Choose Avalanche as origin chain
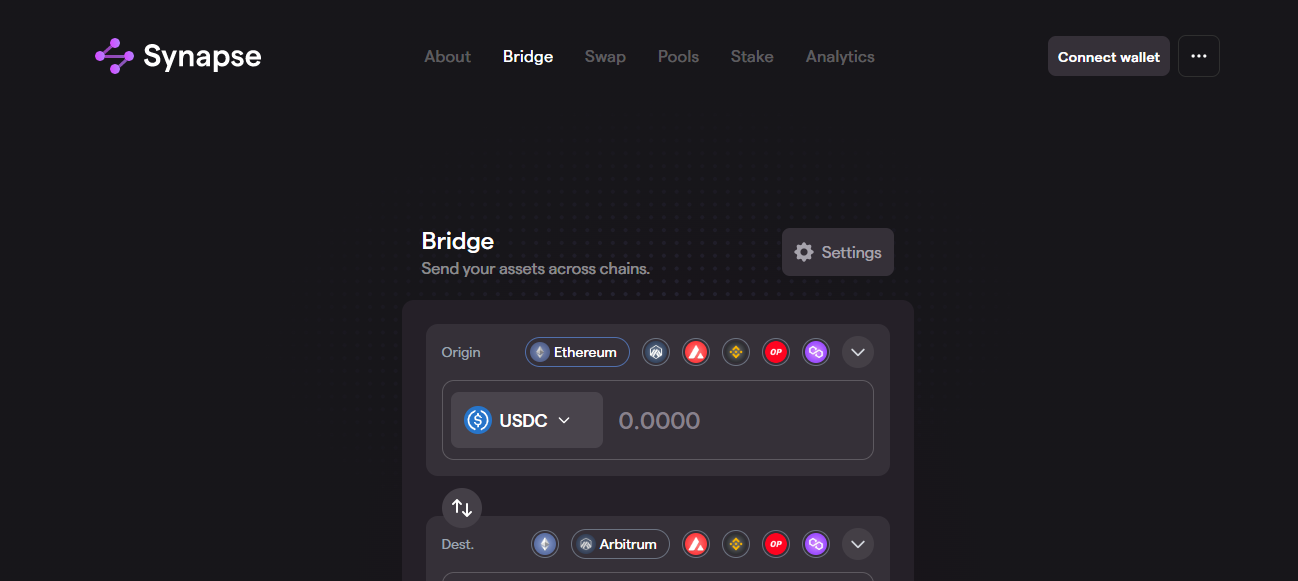 click(696, 352)
